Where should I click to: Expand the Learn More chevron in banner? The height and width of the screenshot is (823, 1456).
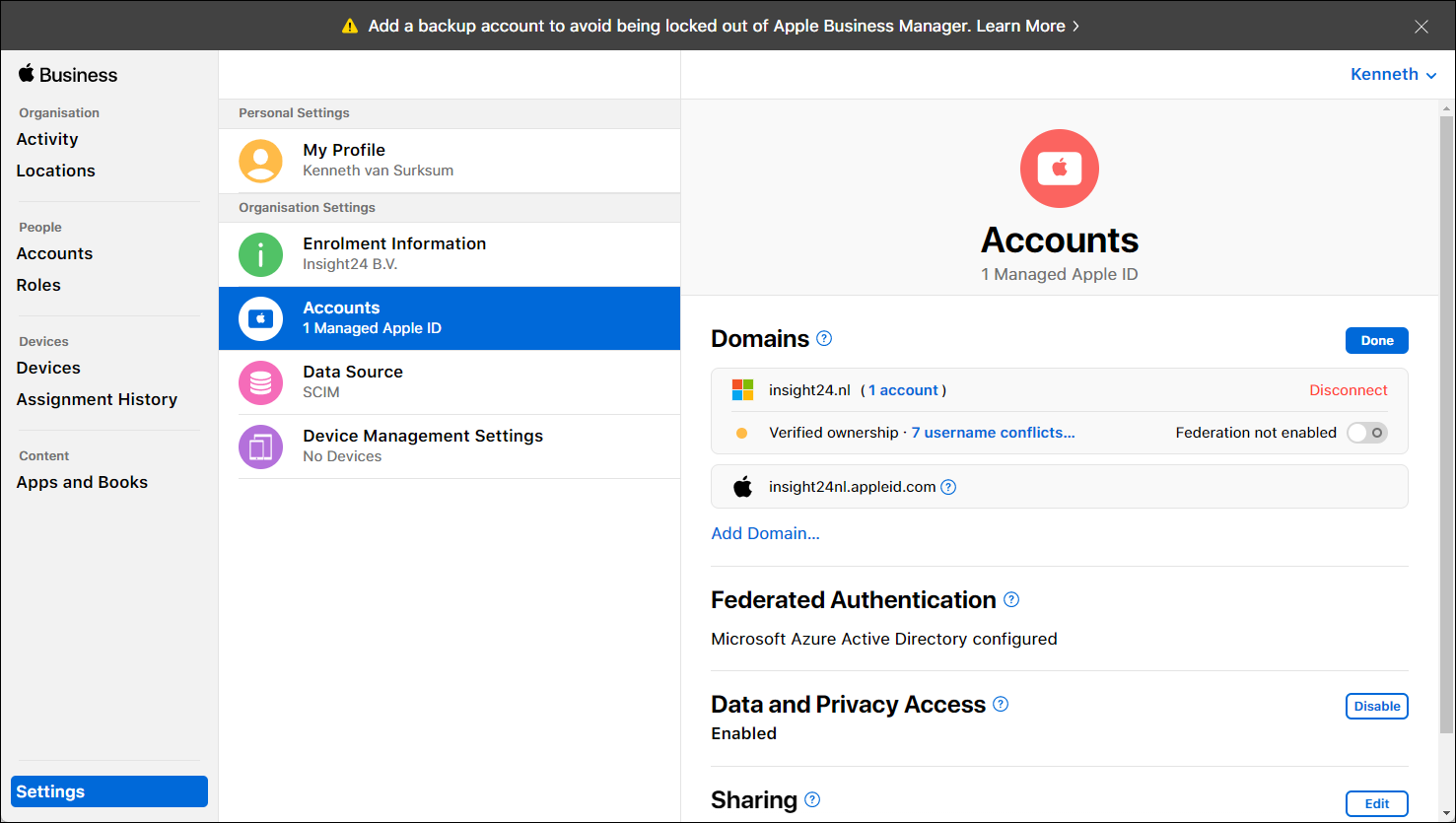(1075, 27)
